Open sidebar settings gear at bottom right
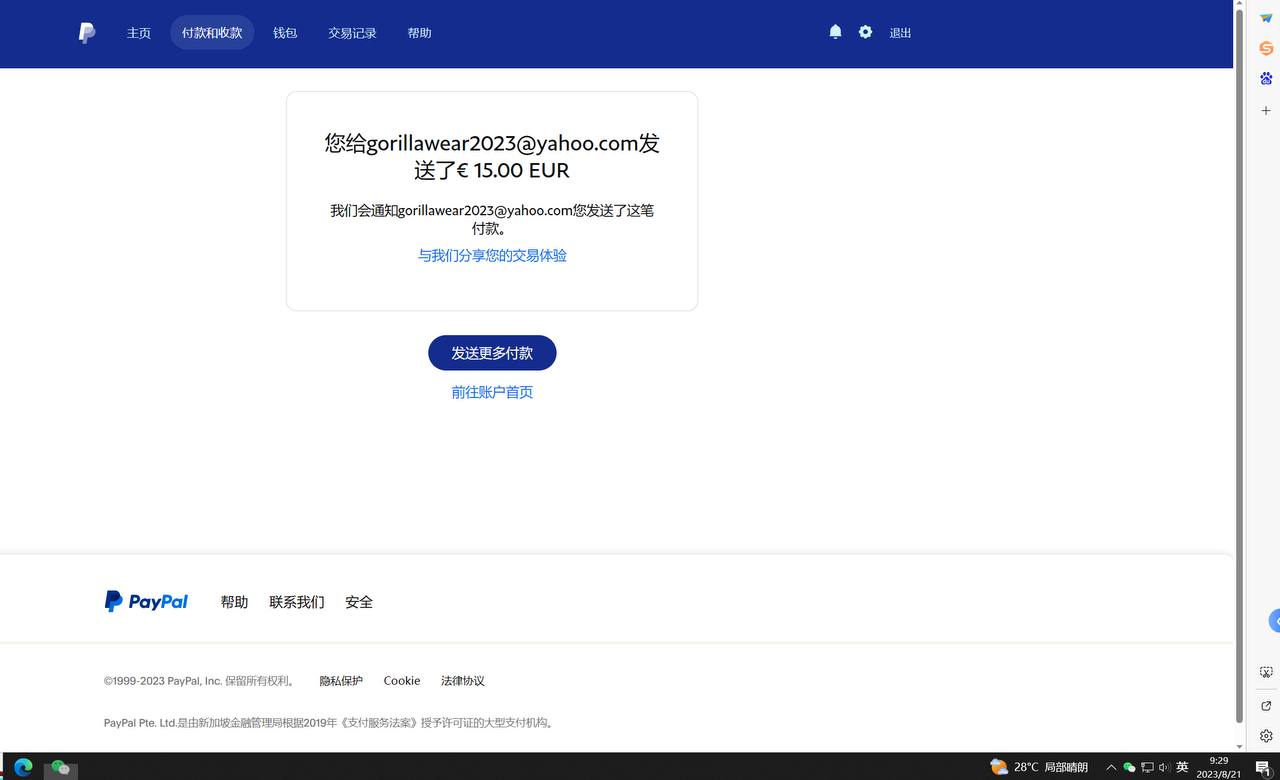Screen dimensions: 1280x780 point(1266,736)
